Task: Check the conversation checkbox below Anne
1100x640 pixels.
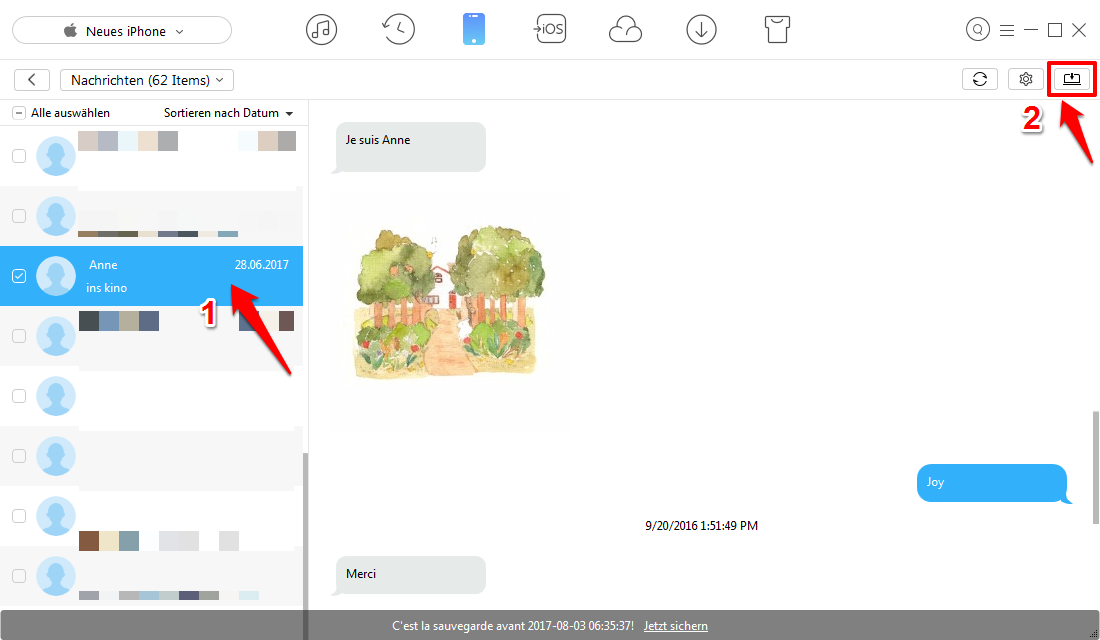Action: [x=19, y=336]
